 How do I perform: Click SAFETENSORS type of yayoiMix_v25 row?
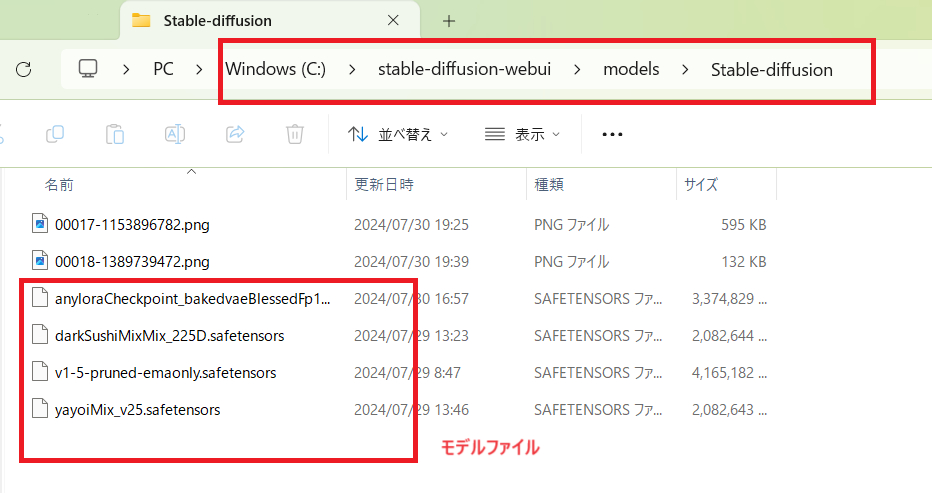point(598,410)
